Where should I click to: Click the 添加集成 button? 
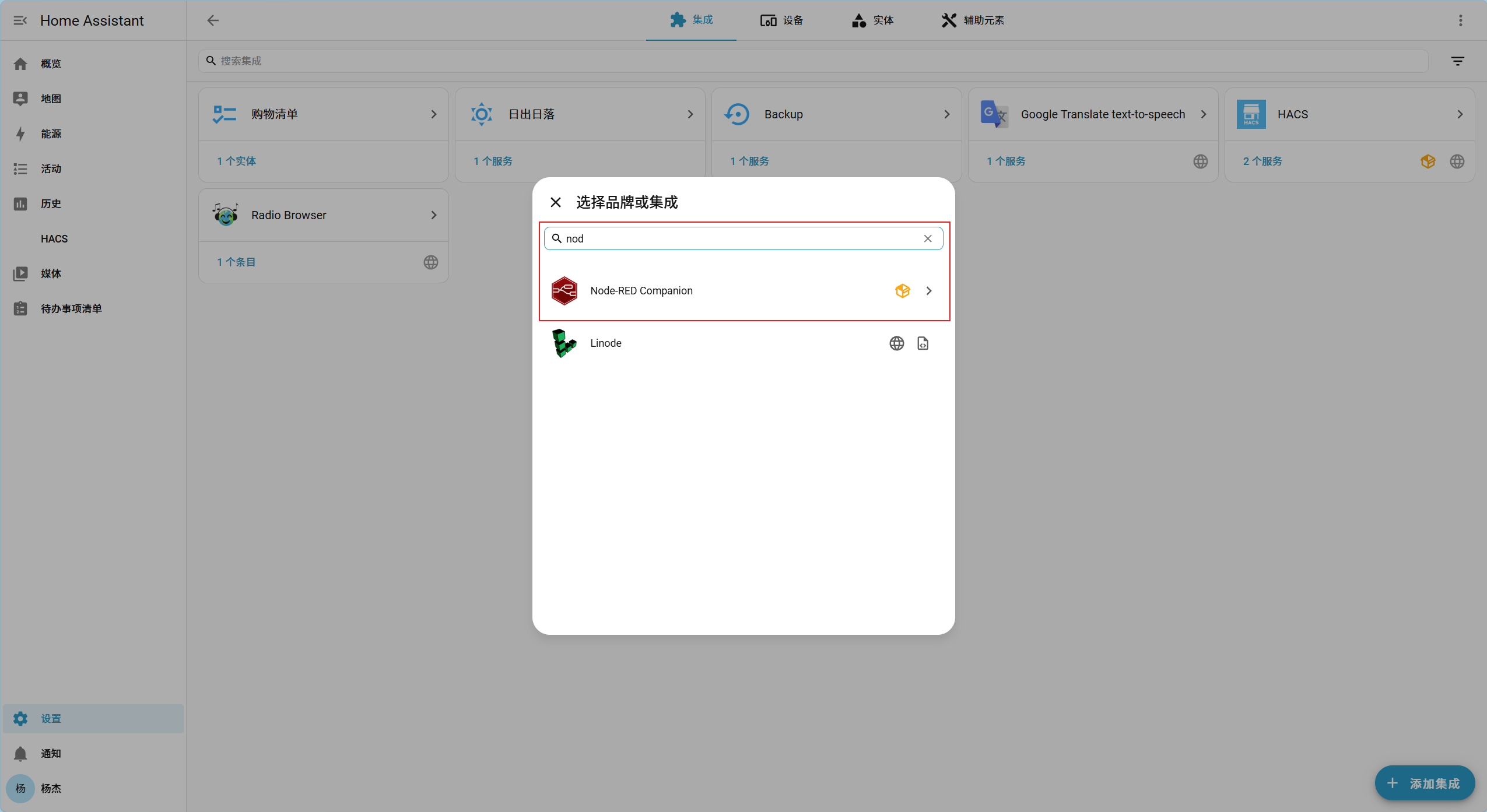(x=1424, y=783)
